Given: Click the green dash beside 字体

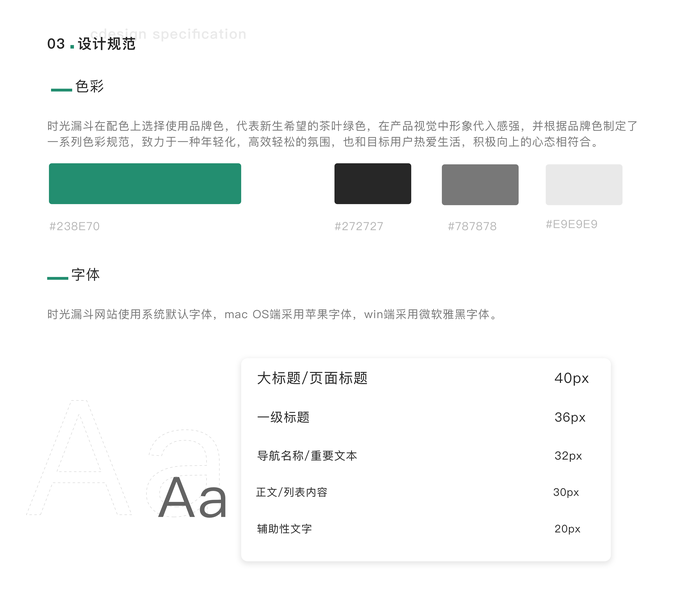Looking at the screenshot, I should coord(57,277).
